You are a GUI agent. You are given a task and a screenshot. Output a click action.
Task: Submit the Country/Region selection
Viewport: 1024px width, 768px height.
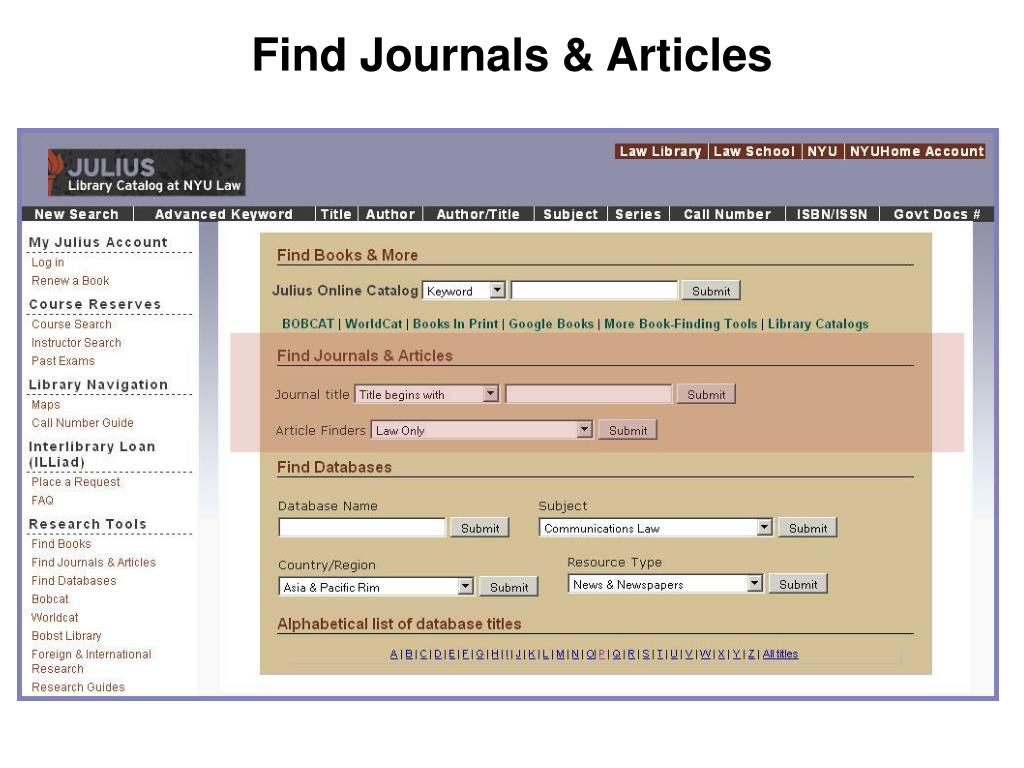[x=509, y=586]
